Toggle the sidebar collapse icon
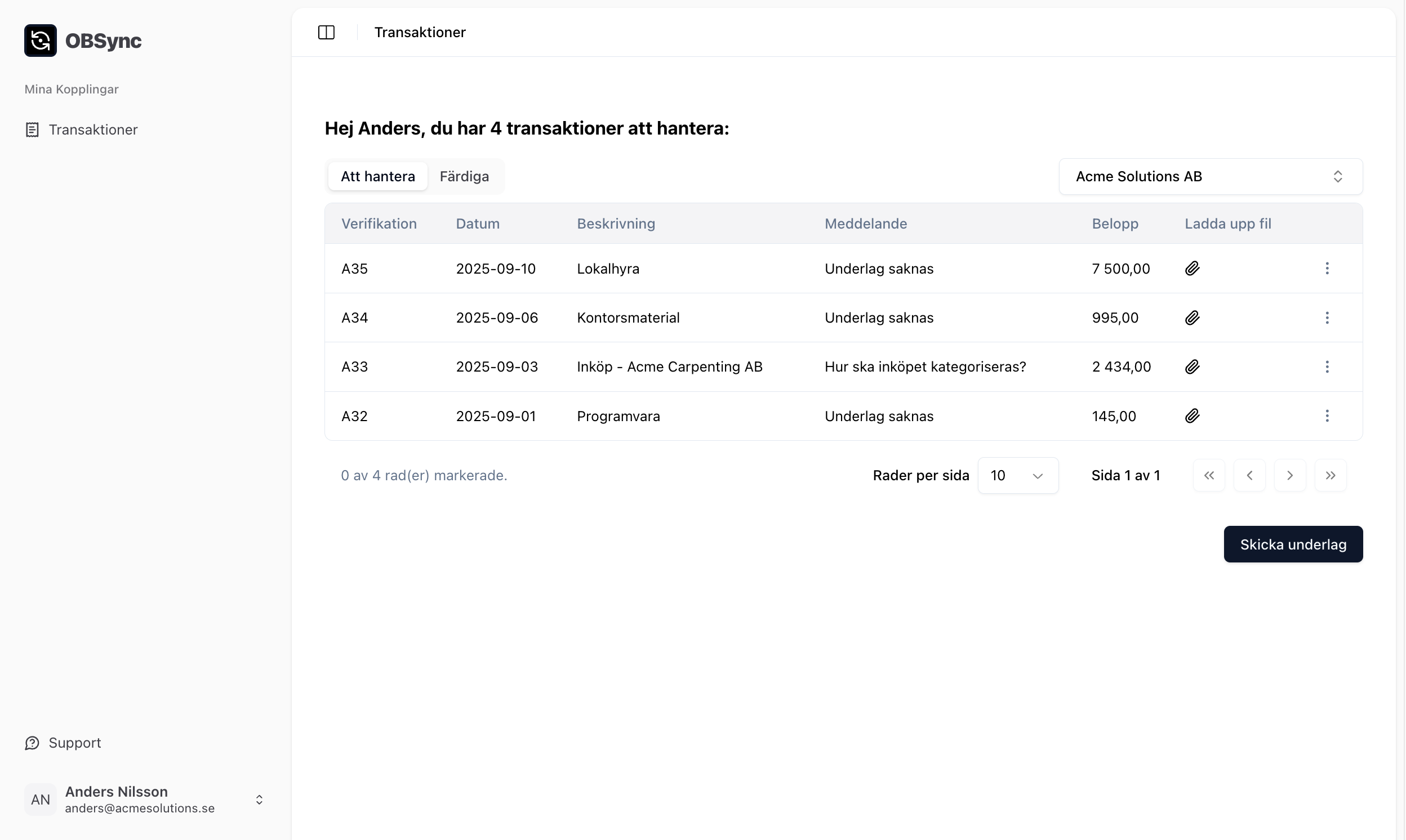 coord(326,32)
